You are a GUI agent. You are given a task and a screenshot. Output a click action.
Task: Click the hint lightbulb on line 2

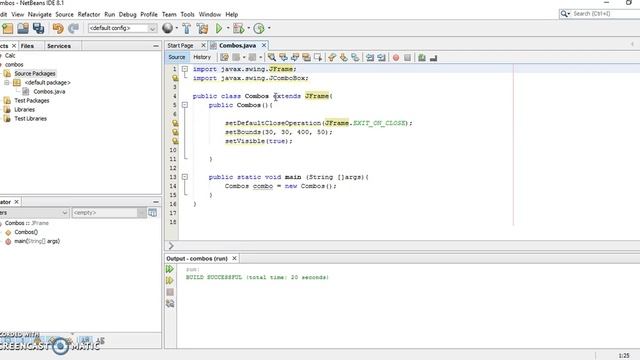tap(175, 78)
